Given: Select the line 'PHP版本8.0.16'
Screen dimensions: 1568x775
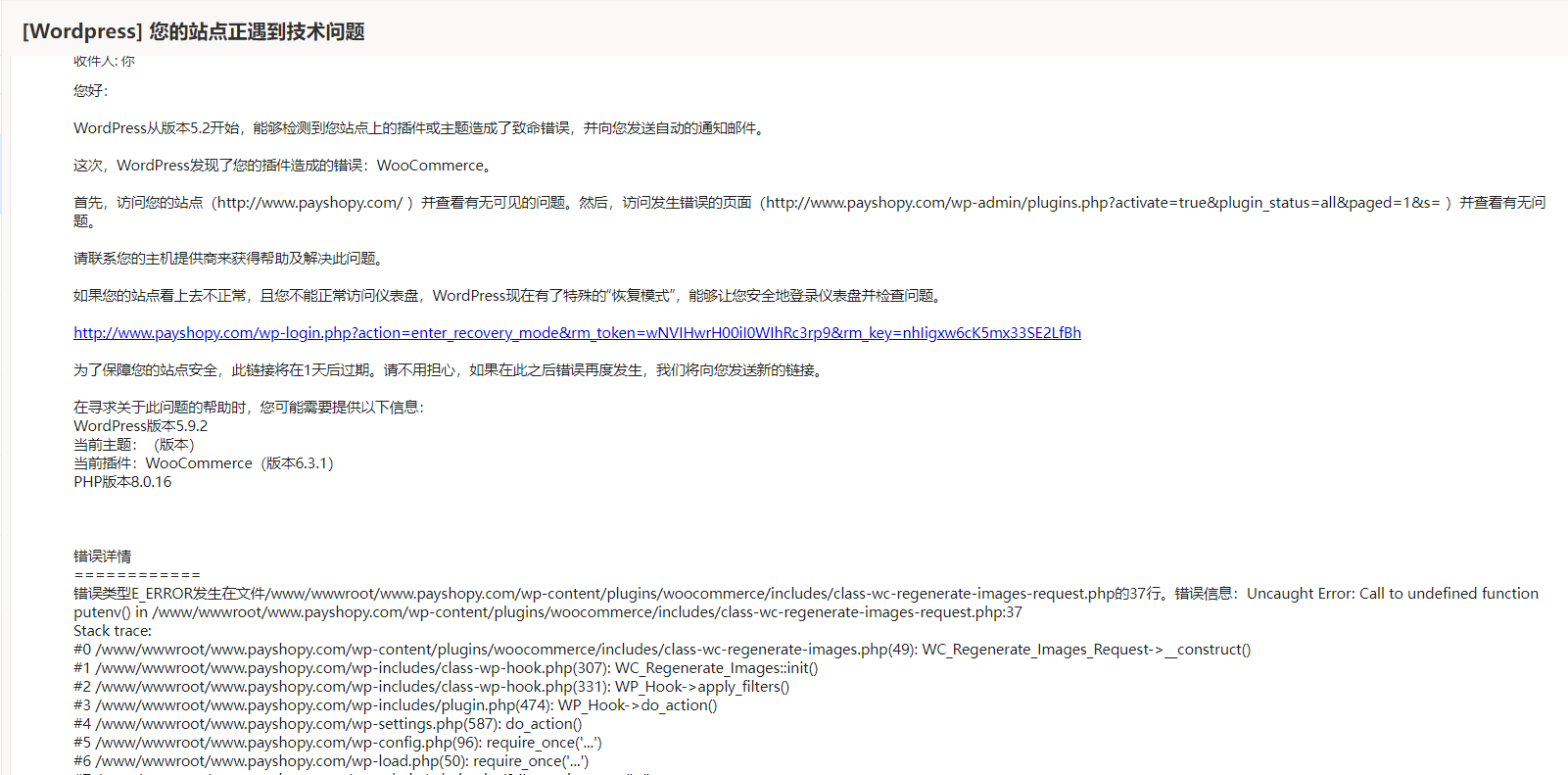Looking at the screenshot, I should click(122, 482).
